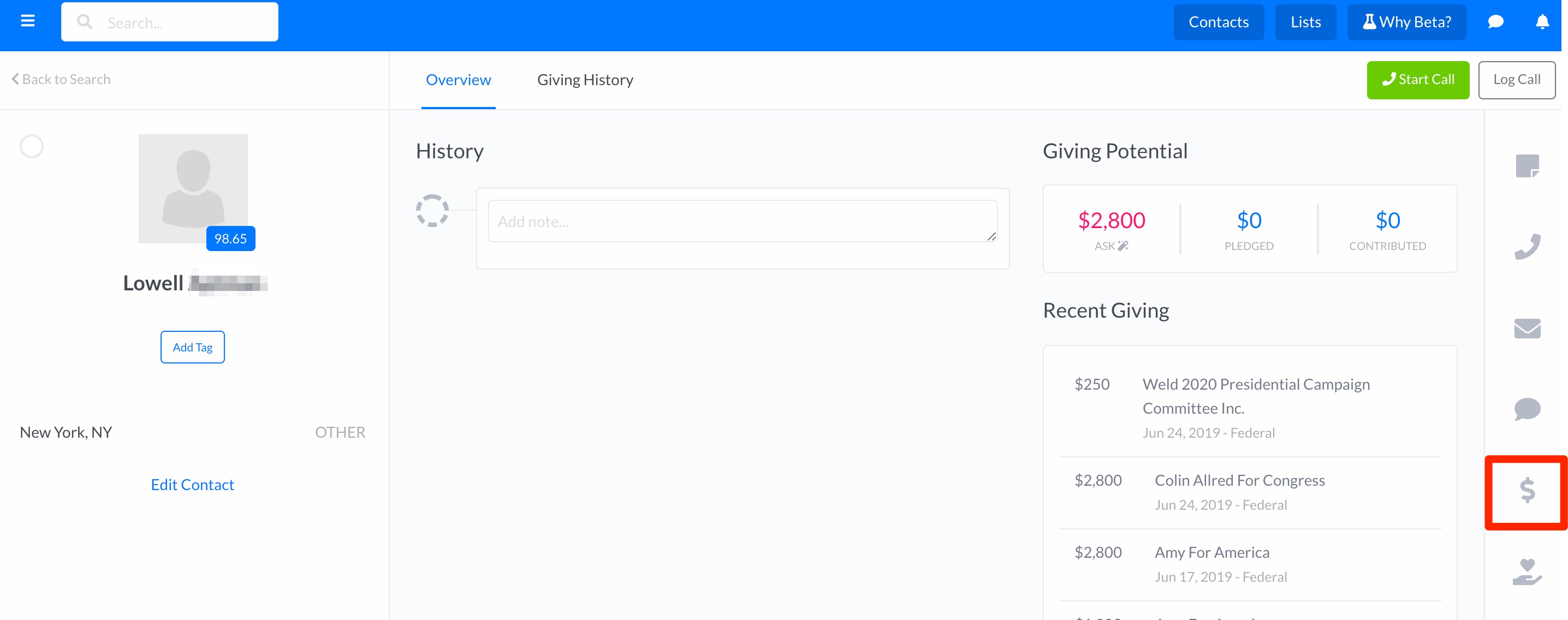The height and width of the screenshot is (620, 1568).
Task: Click the contact's avatar photo
Action: (193, 189)
